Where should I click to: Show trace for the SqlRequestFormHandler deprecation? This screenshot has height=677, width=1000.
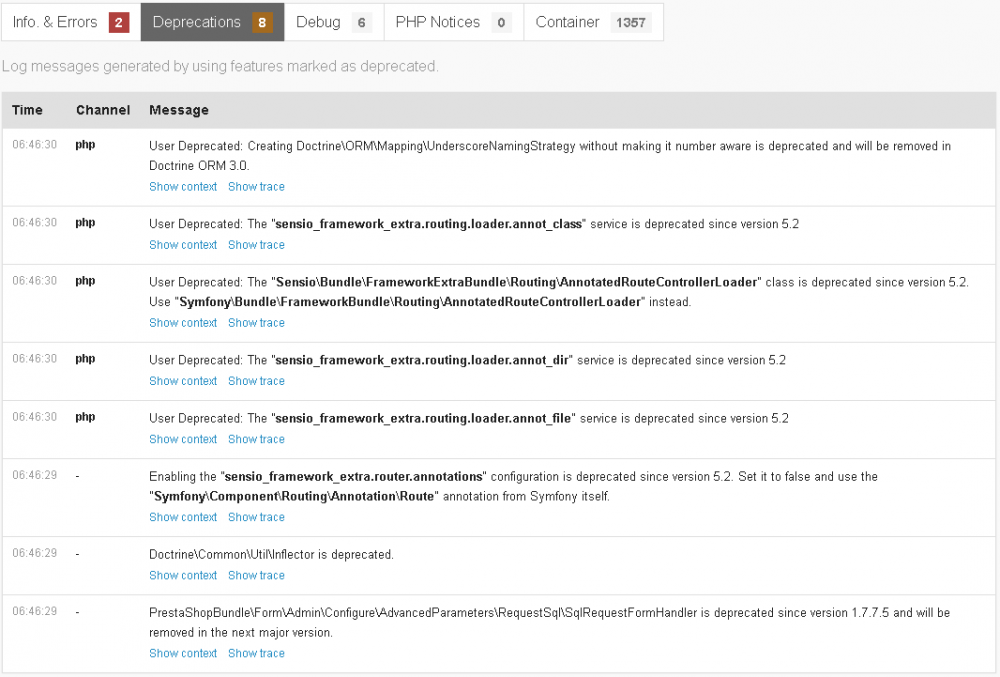(x=256, y=653)
